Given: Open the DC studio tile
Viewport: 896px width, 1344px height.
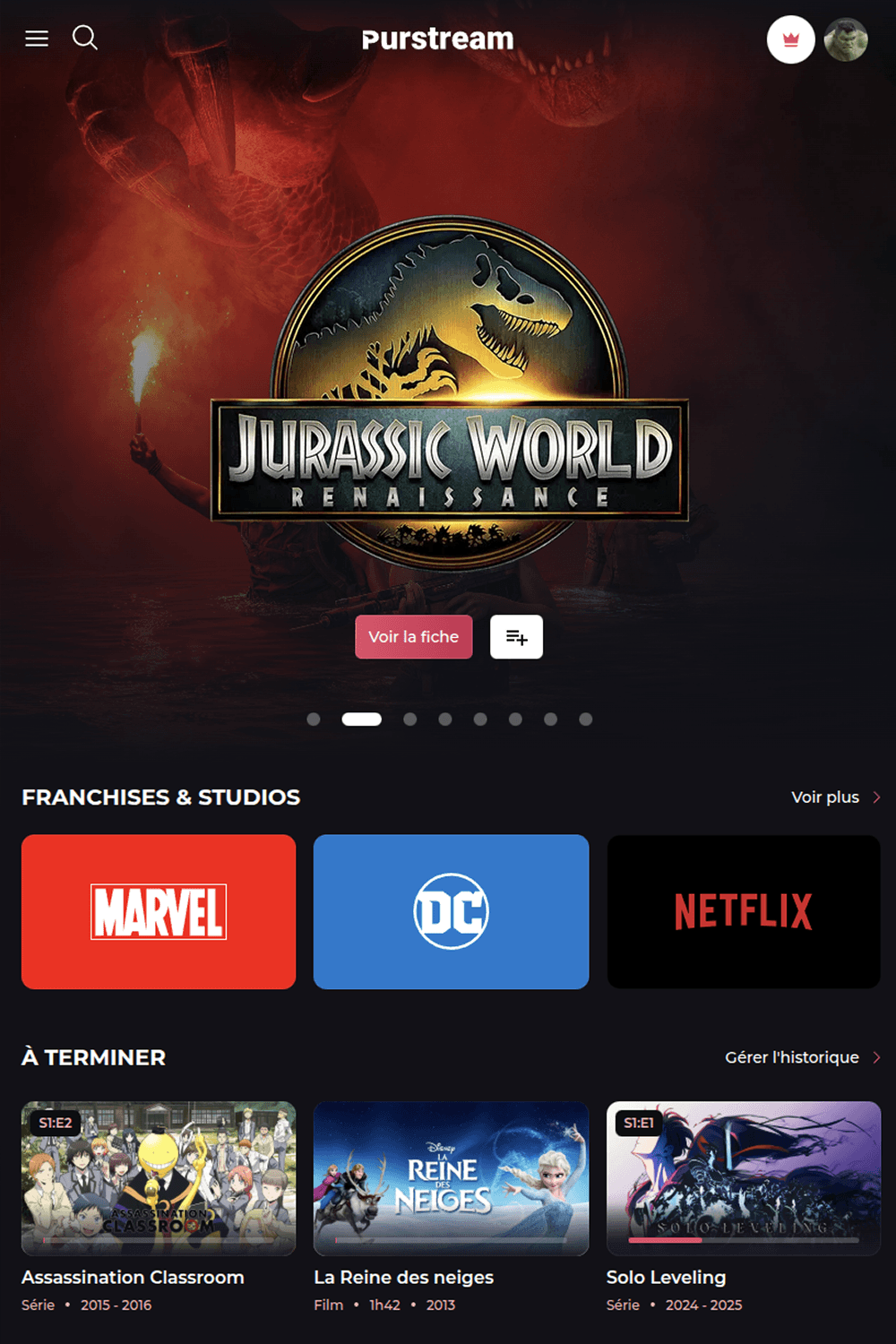Looking at the screenshot, I should tap(452, 912).
